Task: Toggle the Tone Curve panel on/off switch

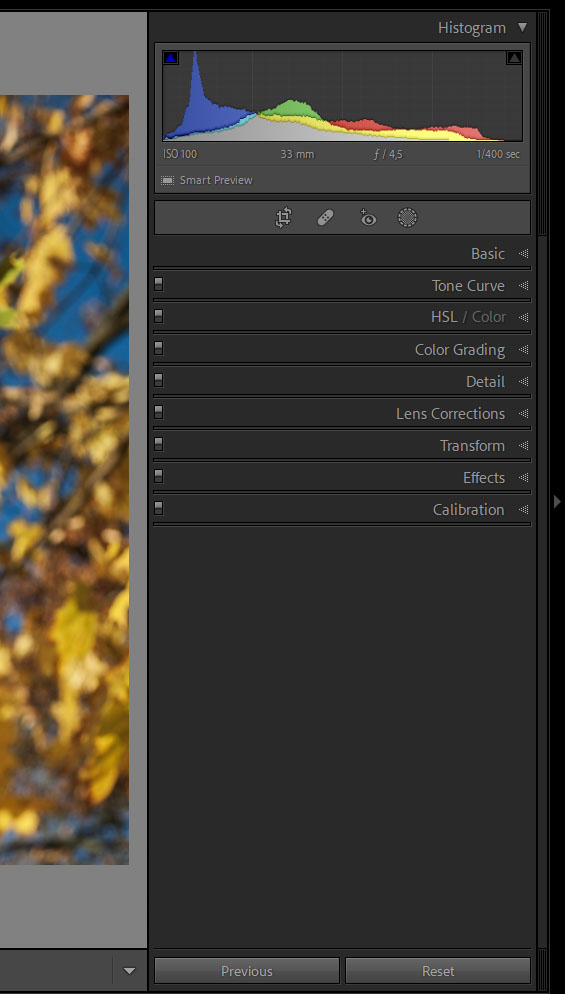Action: pos(159,284)
